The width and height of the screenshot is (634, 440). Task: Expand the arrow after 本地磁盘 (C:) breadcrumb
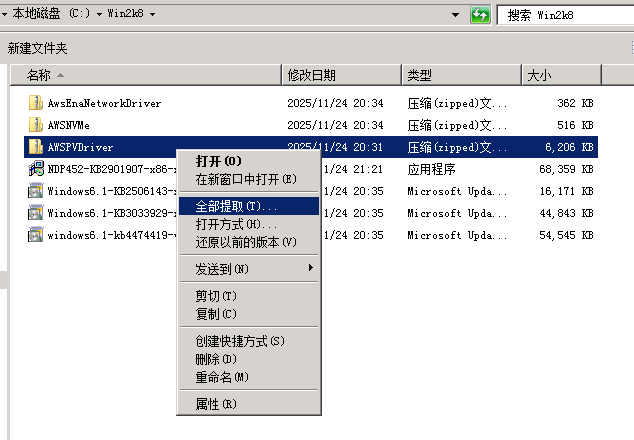click(99, 14)
